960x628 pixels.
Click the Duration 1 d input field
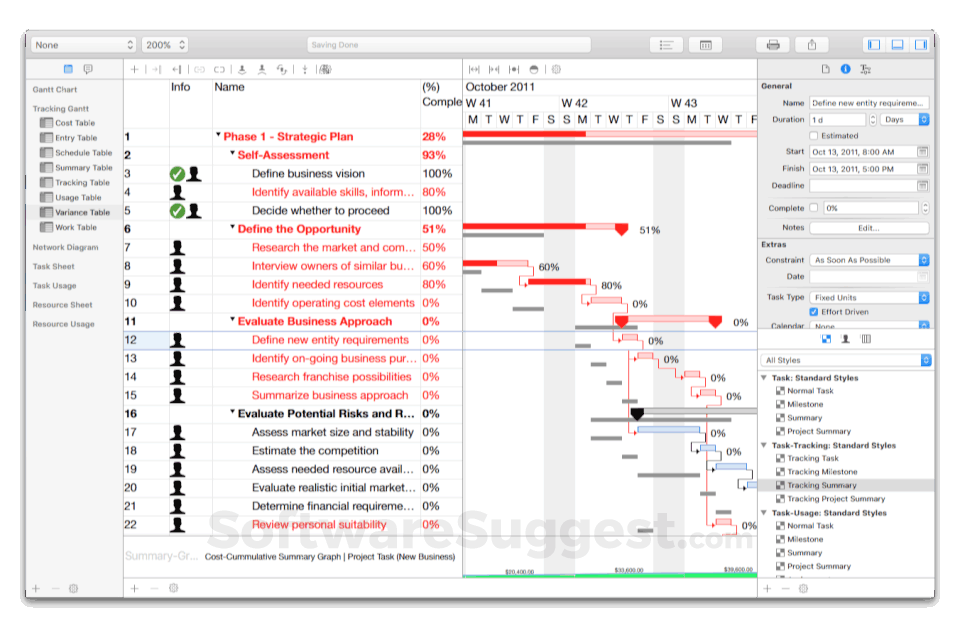pyautogui.click(x=838, y=120)
